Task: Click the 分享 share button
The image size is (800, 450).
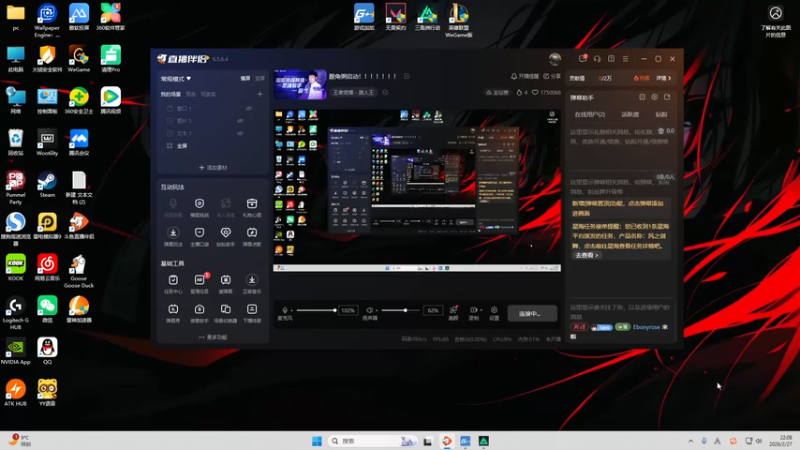Action: click(552, 76)
